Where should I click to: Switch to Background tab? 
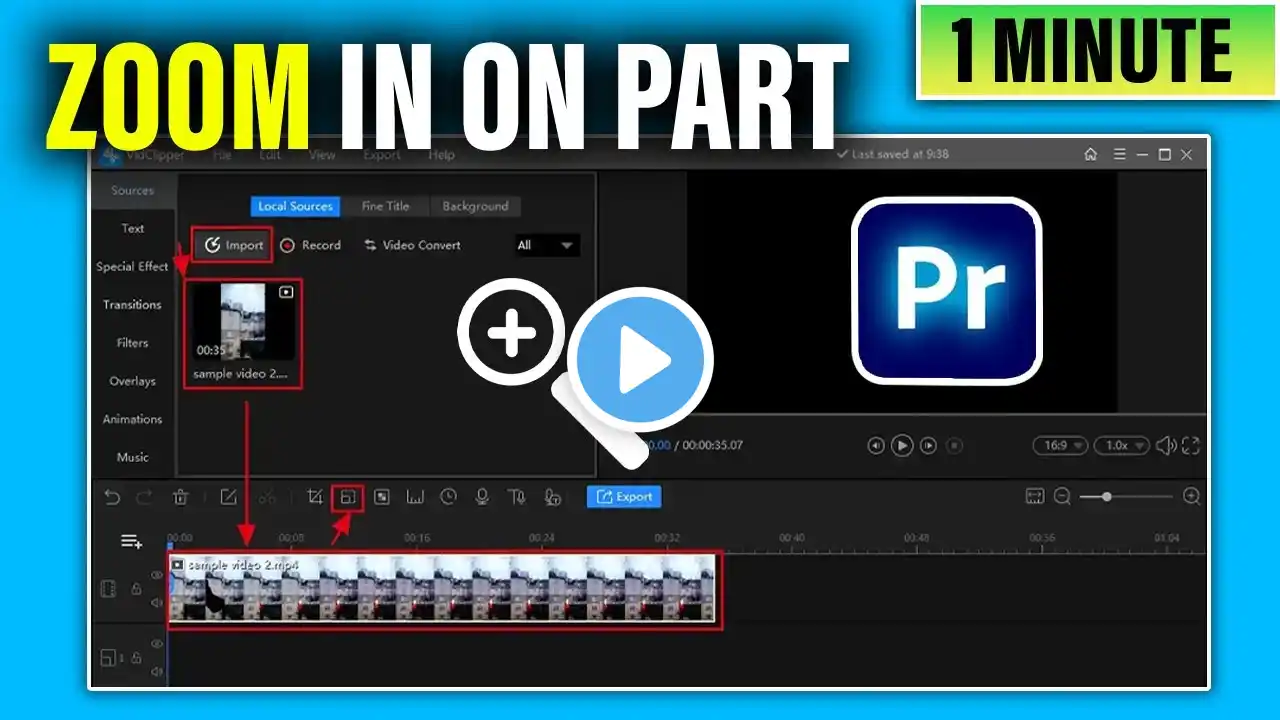click(475, 206)
